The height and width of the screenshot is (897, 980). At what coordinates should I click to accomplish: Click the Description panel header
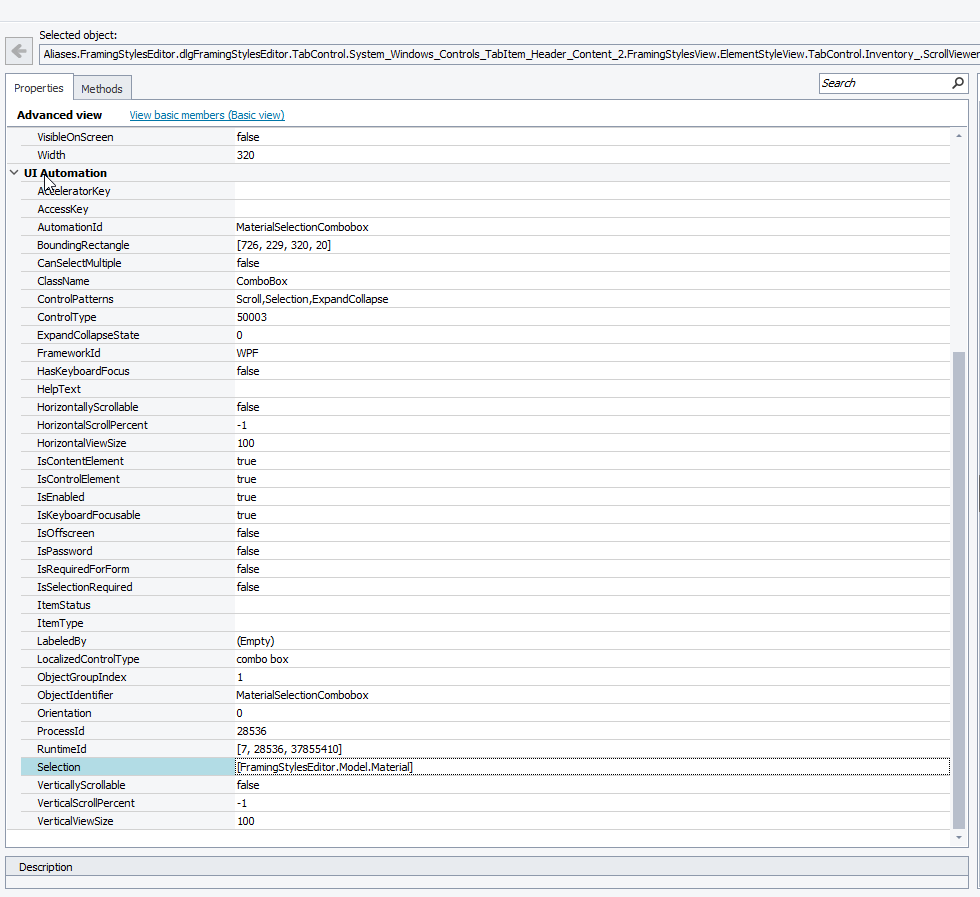tap(46, 867)
